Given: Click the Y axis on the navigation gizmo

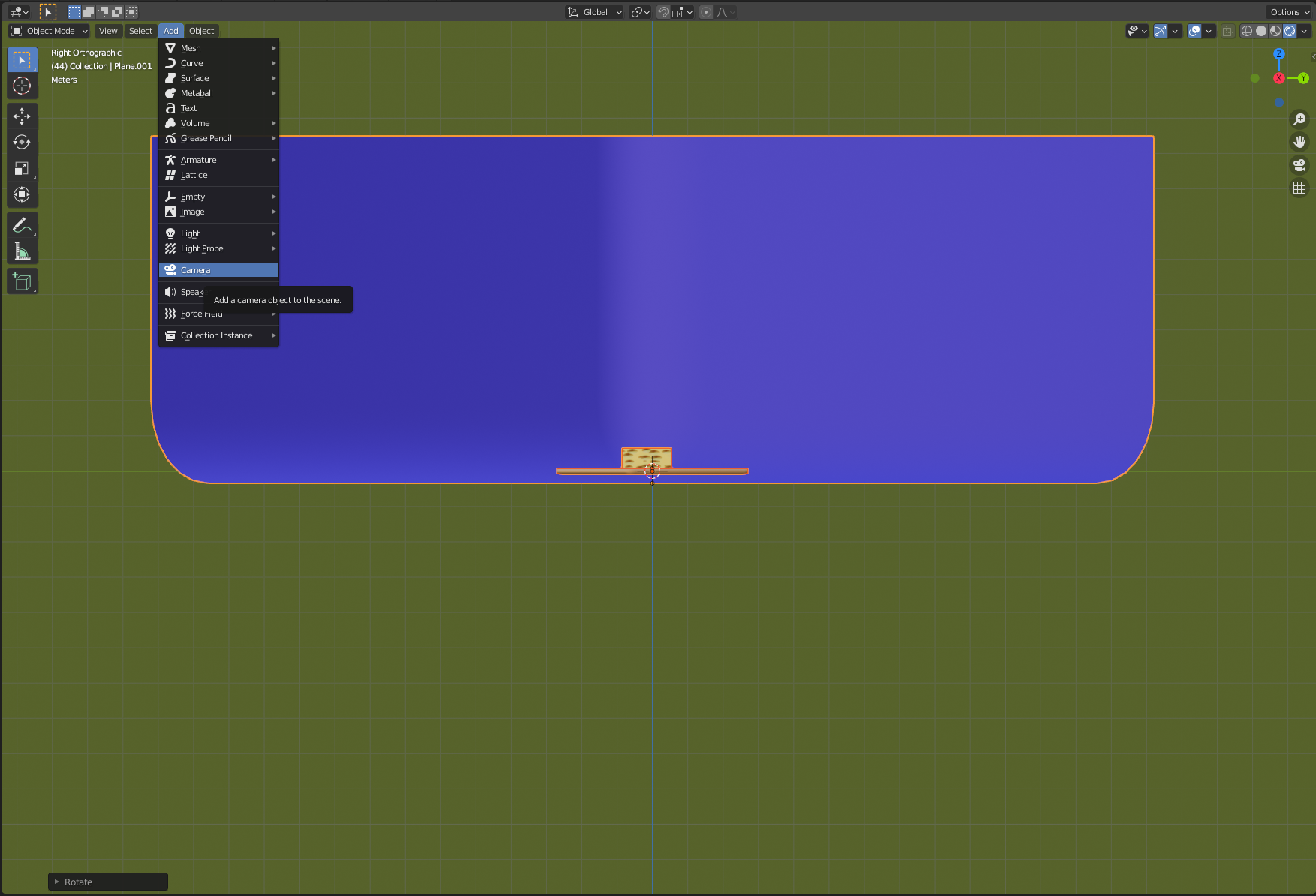Looking at the screenshot, I should click(x=1303, y=78).
